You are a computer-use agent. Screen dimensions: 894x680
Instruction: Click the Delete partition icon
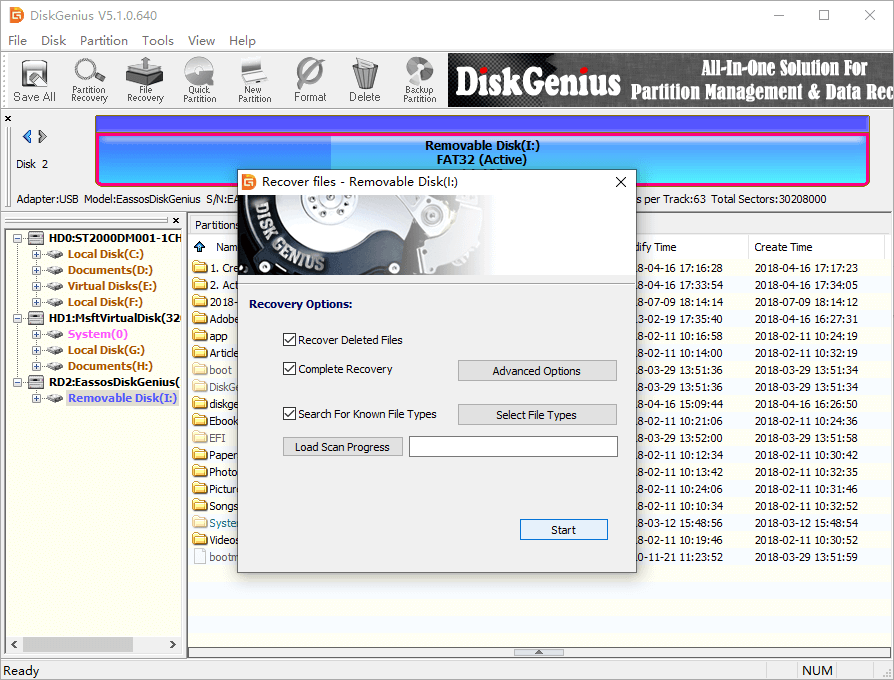(x=364, y=80)
